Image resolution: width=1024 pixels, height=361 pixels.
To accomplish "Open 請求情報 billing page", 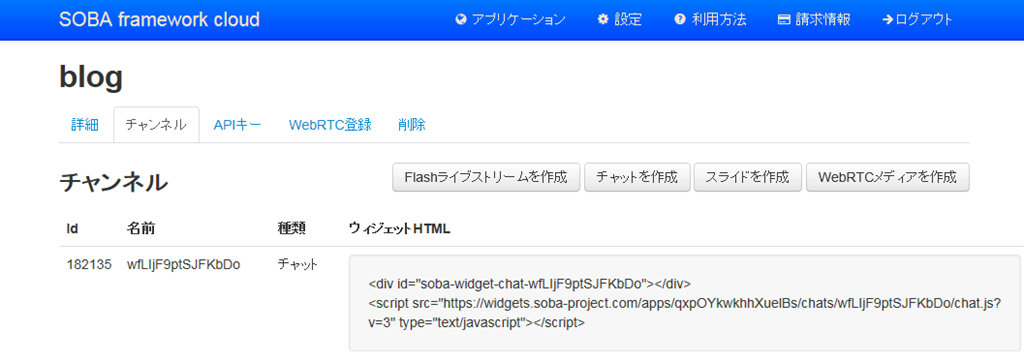I will tap(814, 20).
